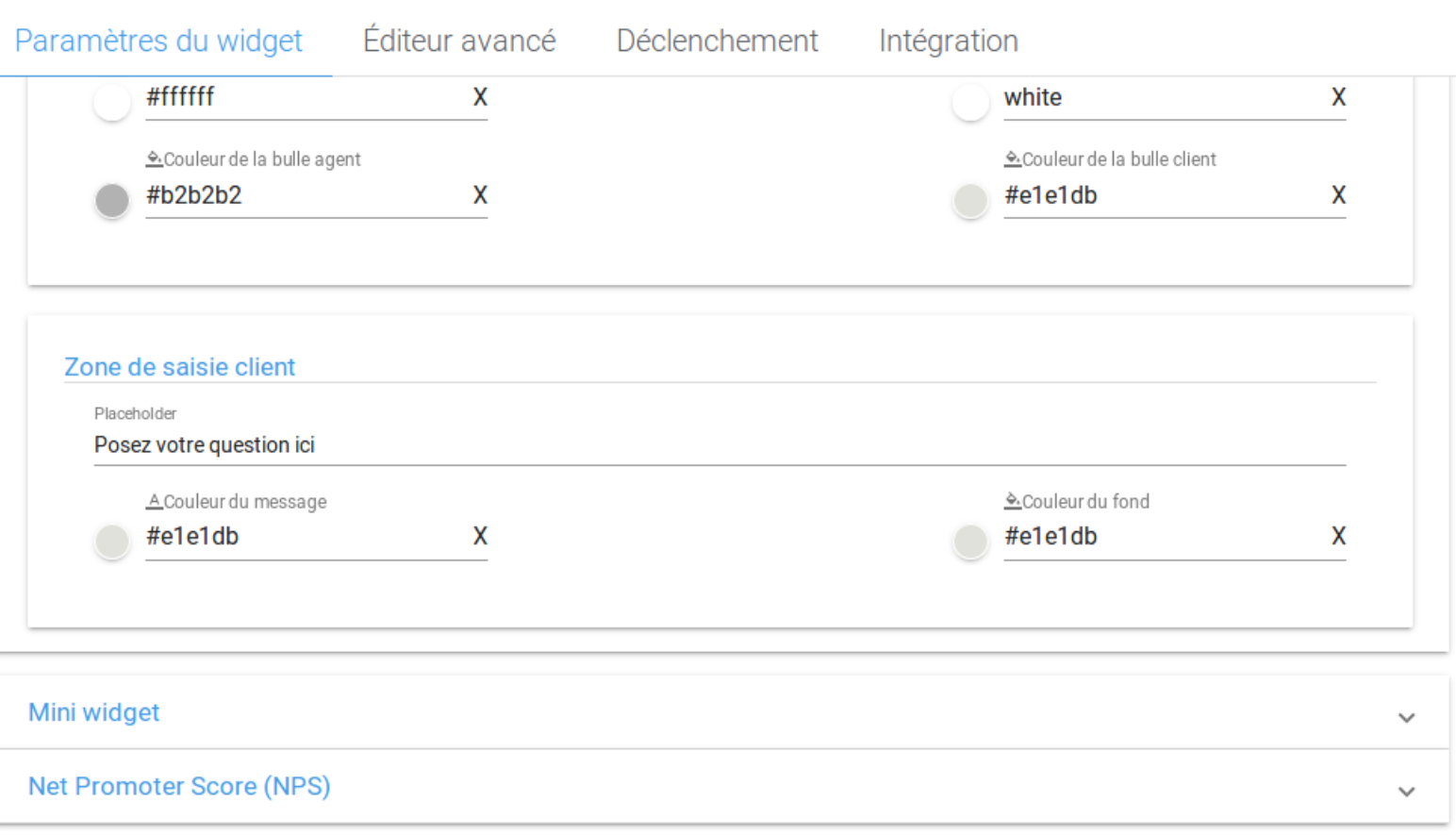
Task: Open the Mini widget panel title
Action: point(94,712)
